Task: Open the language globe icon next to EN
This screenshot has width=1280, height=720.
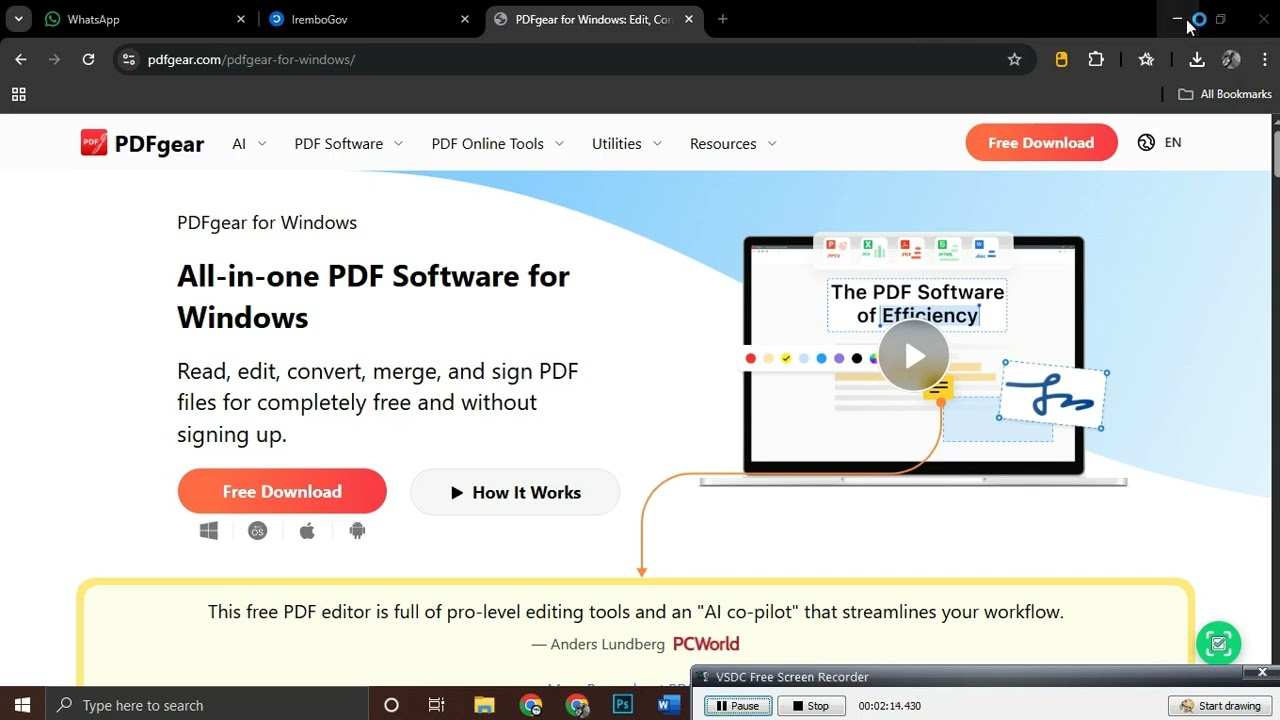Action: [x=1146, y=143]
